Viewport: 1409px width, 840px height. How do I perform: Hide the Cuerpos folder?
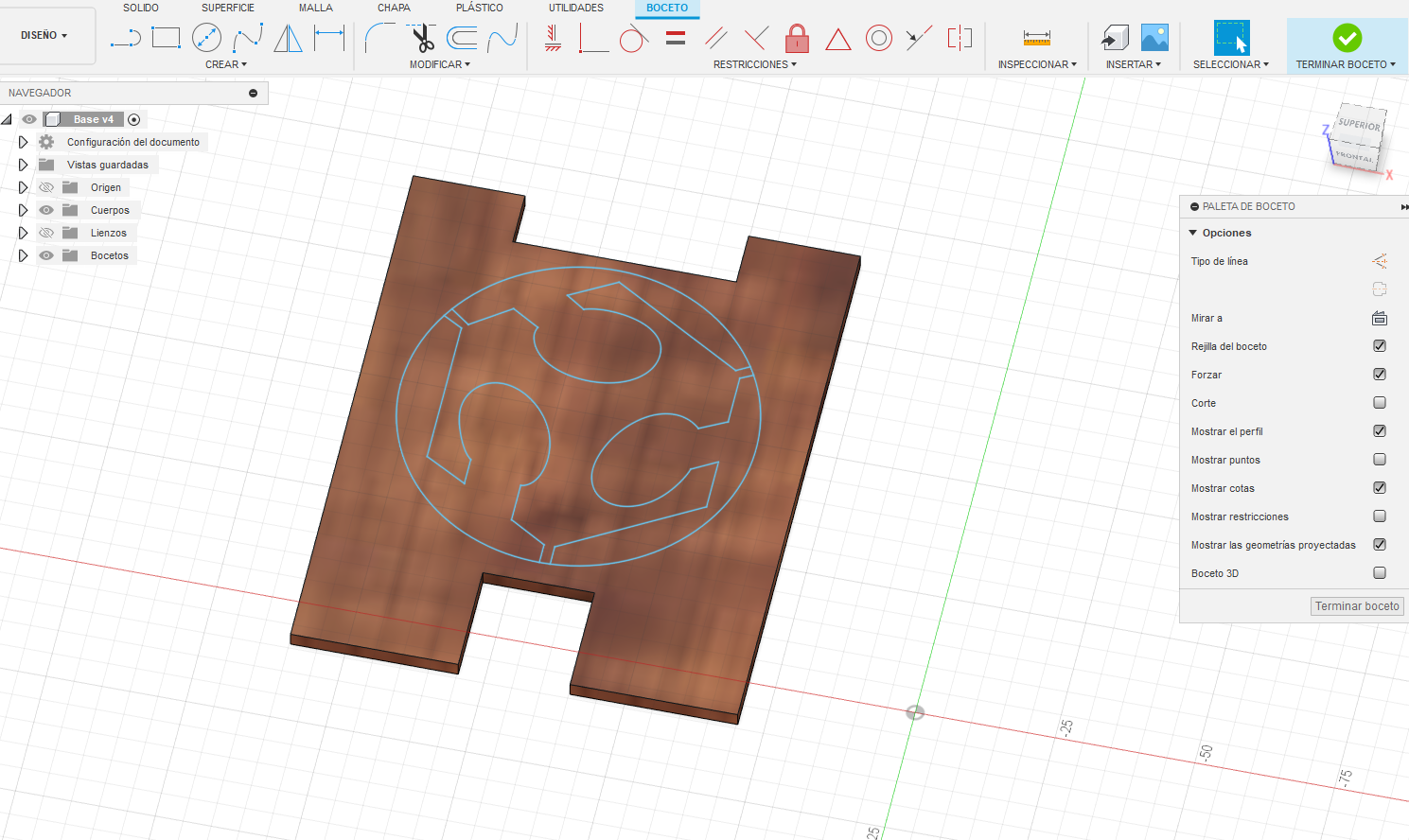point(46,210)
